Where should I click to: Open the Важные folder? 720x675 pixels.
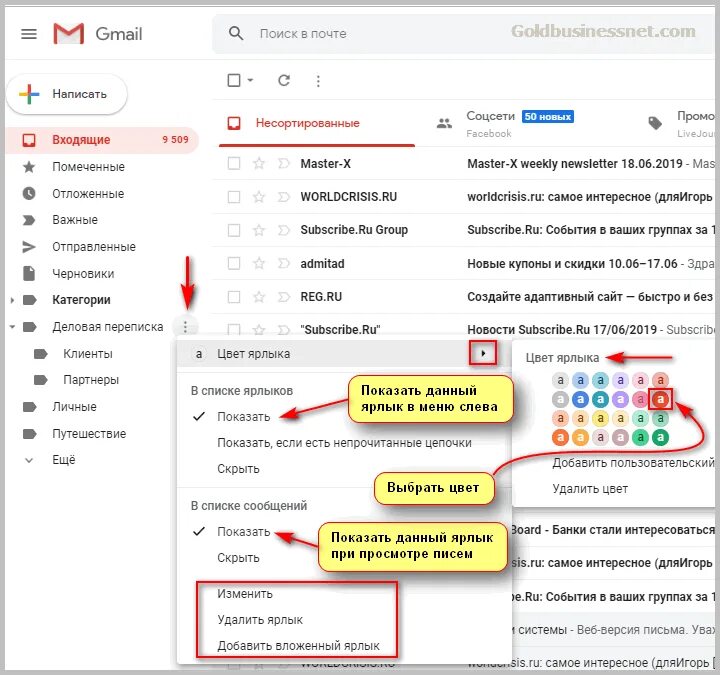75,220
